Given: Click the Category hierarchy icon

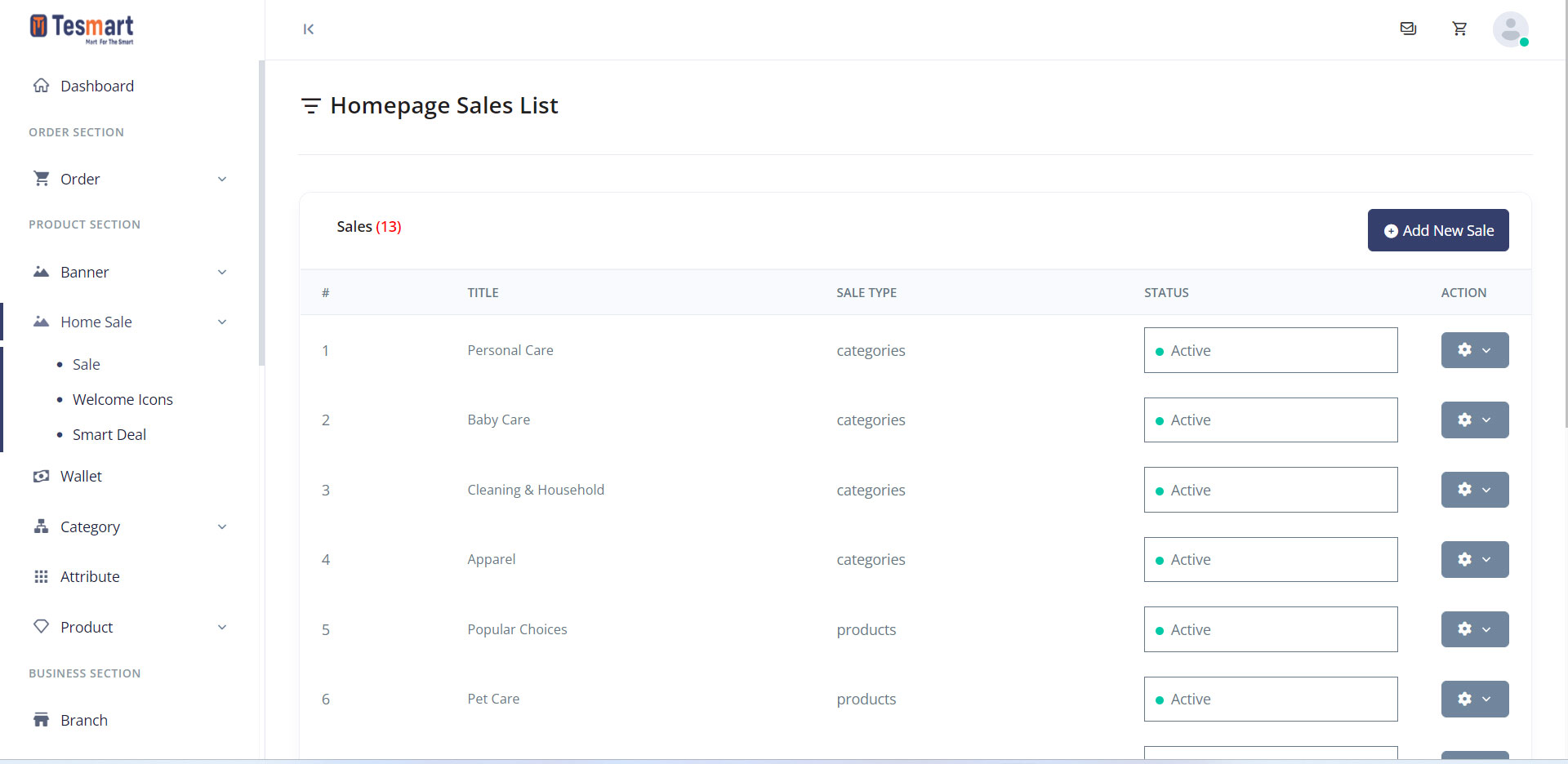Looking at the screenshot, I should [41, 526].
